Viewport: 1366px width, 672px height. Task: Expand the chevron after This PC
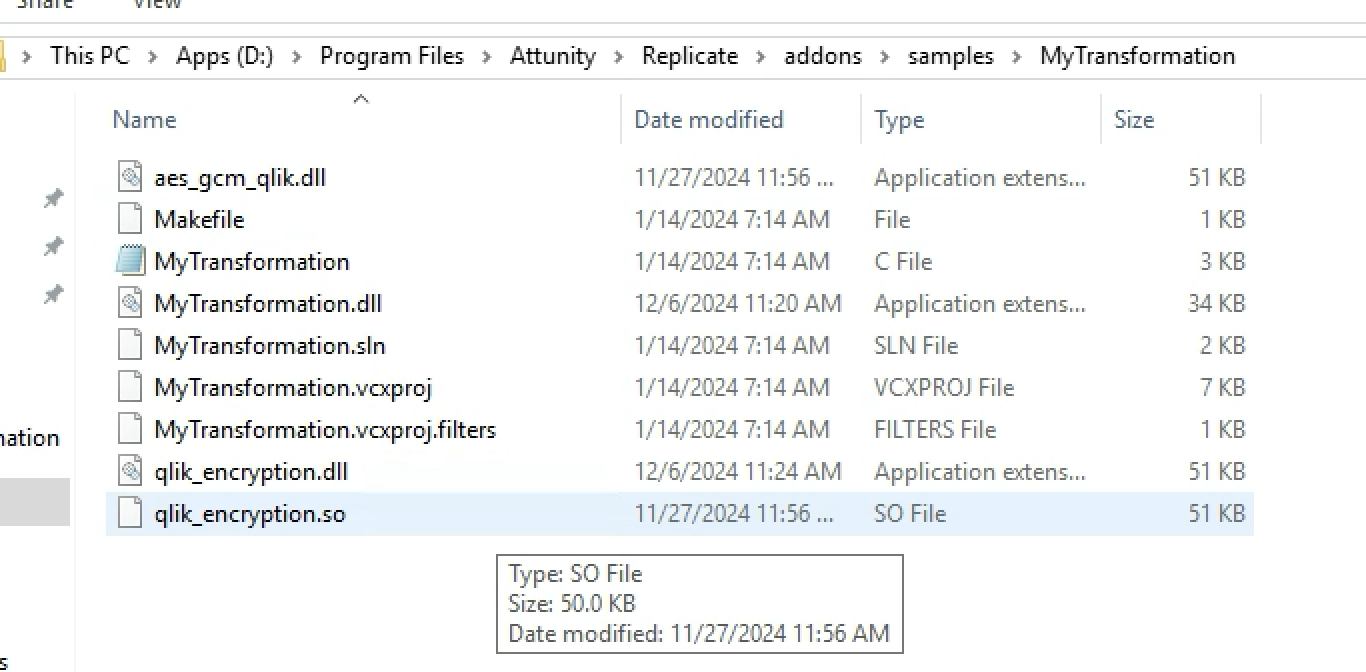pyautogui.click(x=153, y=57)
